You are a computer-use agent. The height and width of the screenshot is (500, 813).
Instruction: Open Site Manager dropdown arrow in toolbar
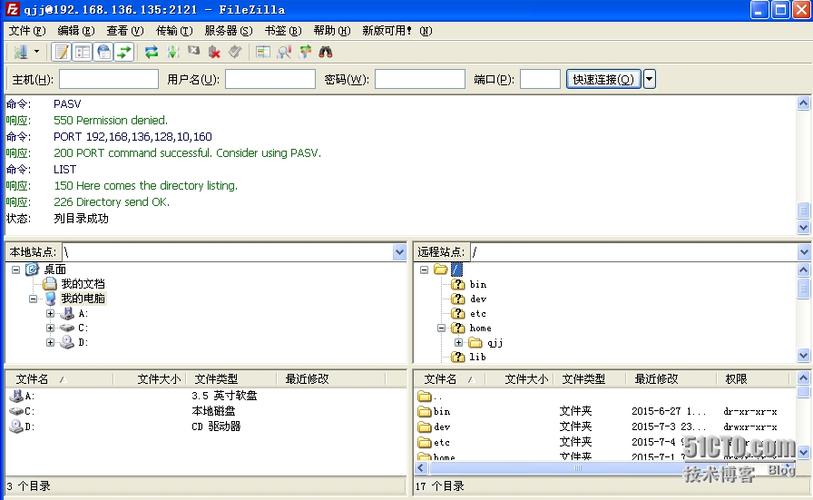tap(36, 52)
